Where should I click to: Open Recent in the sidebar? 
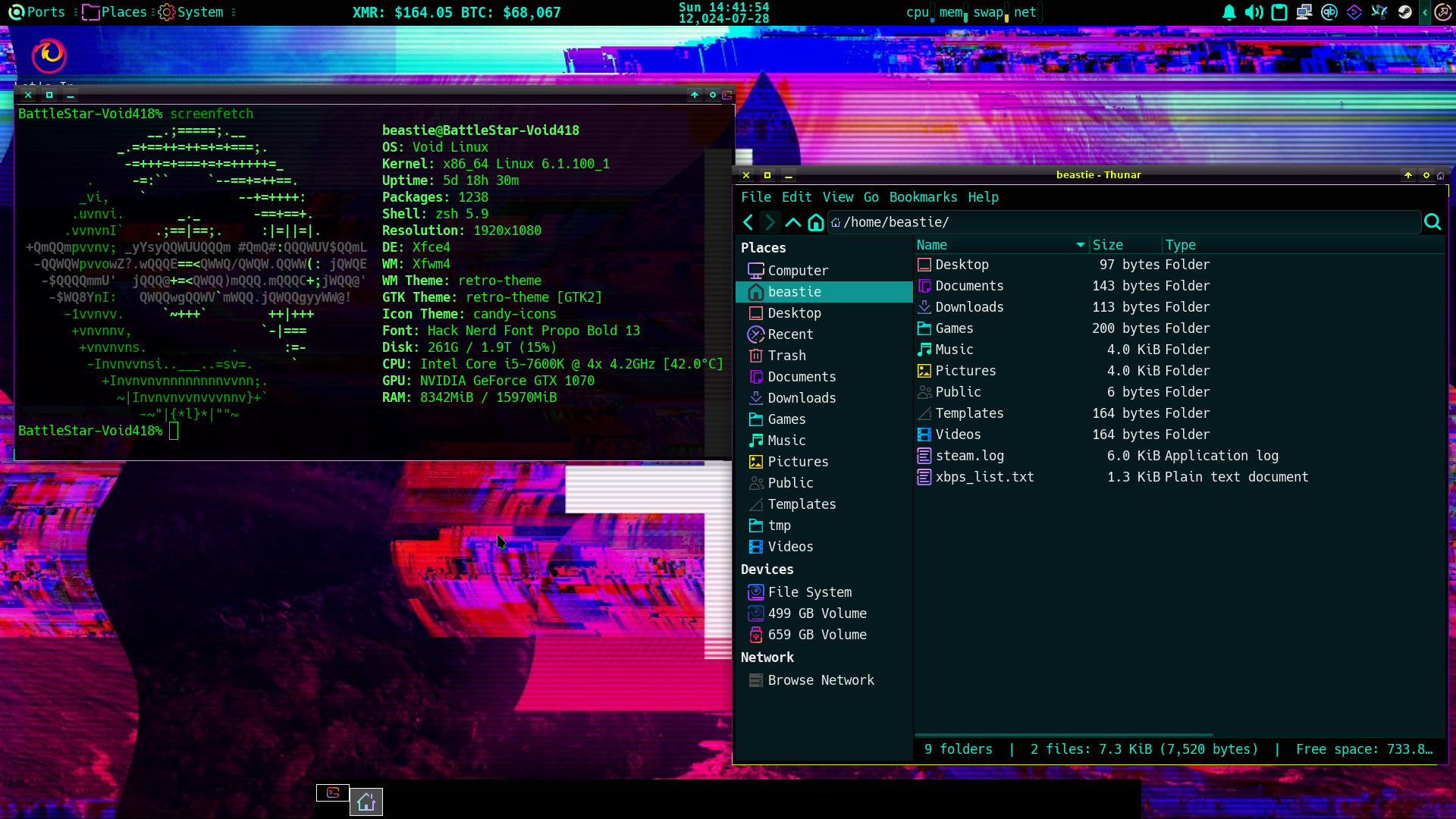824,334
